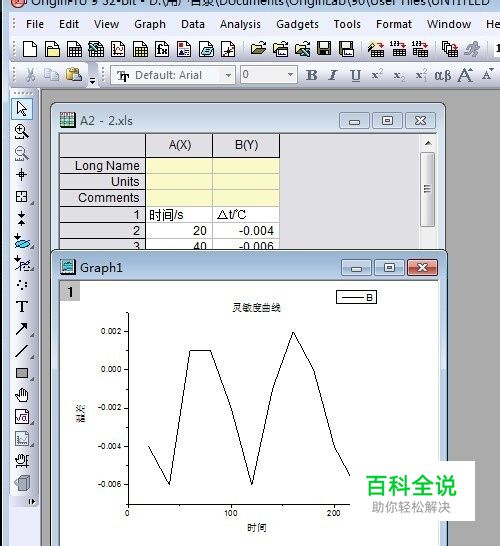Open the View menu
The image size is (500, 546).
(106, 24)
